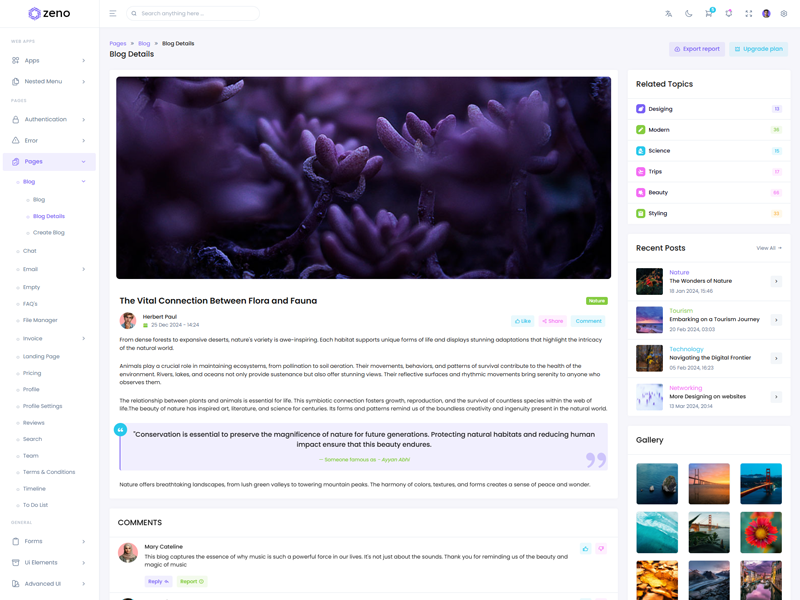Open the settings gear icon in header
This screenshot has width=800, height=600.
(x=784, y=14)
